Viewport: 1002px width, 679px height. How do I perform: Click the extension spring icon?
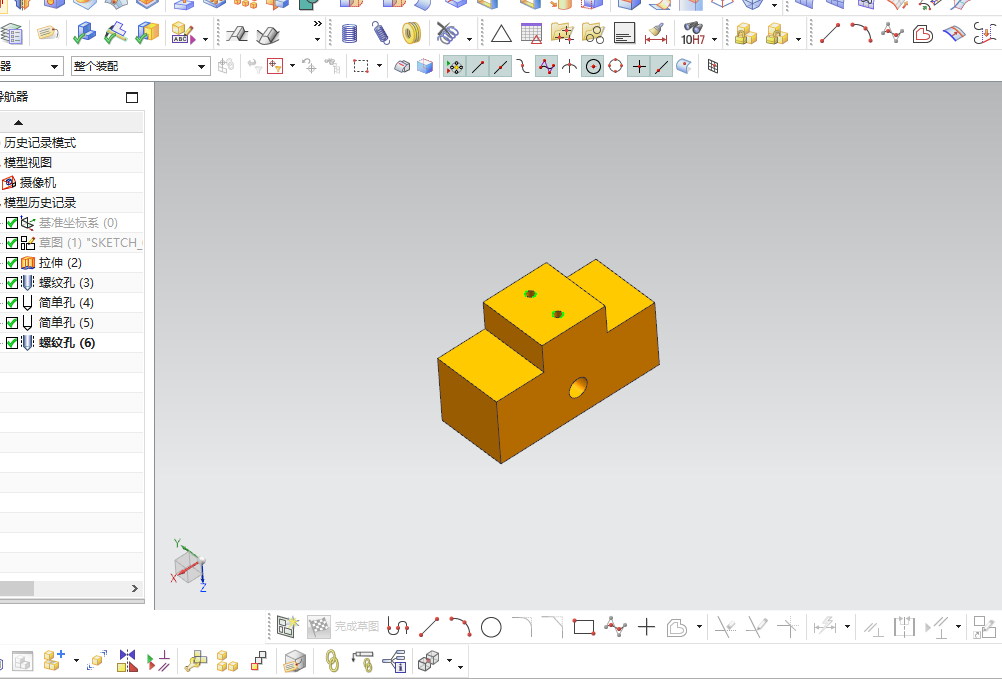(381, 33)
